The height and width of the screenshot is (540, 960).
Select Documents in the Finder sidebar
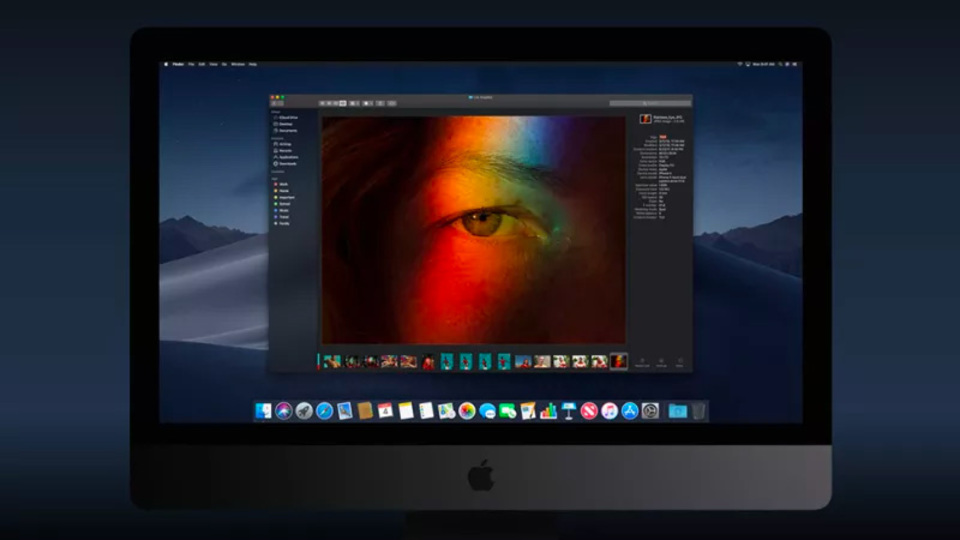(x=286, y=130)
